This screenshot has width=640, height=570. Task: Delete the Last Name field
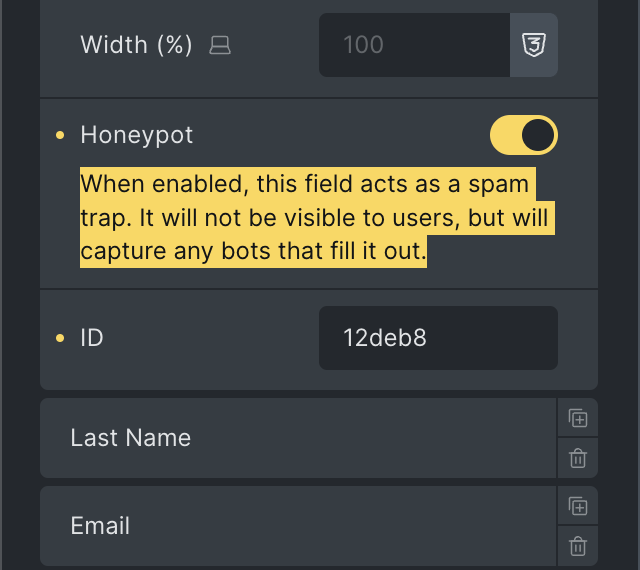pos(577,458)
